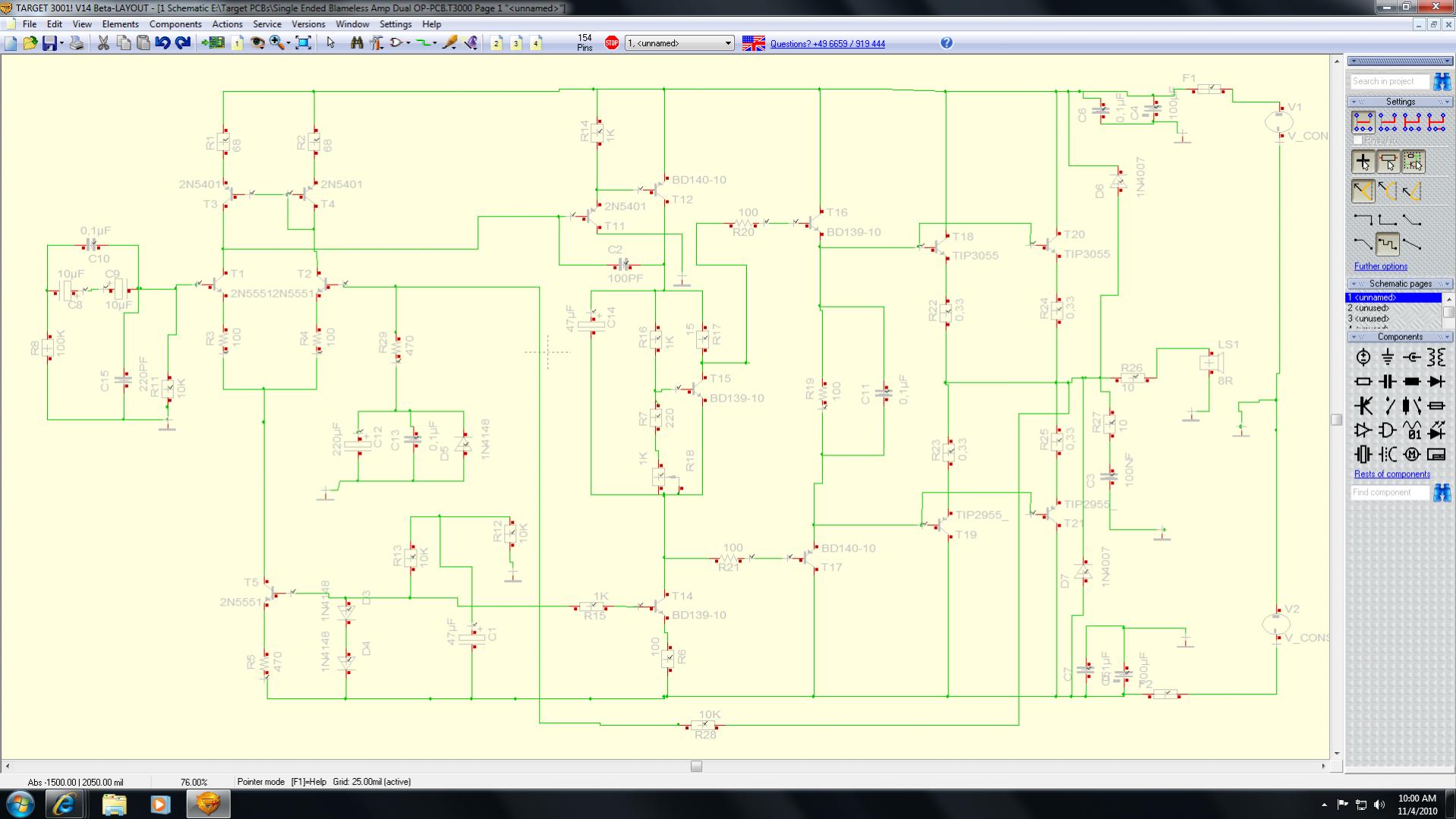This screenshot has width=1456, height=819.
Task: Open the Further options link
Action: pos(1380,266)
